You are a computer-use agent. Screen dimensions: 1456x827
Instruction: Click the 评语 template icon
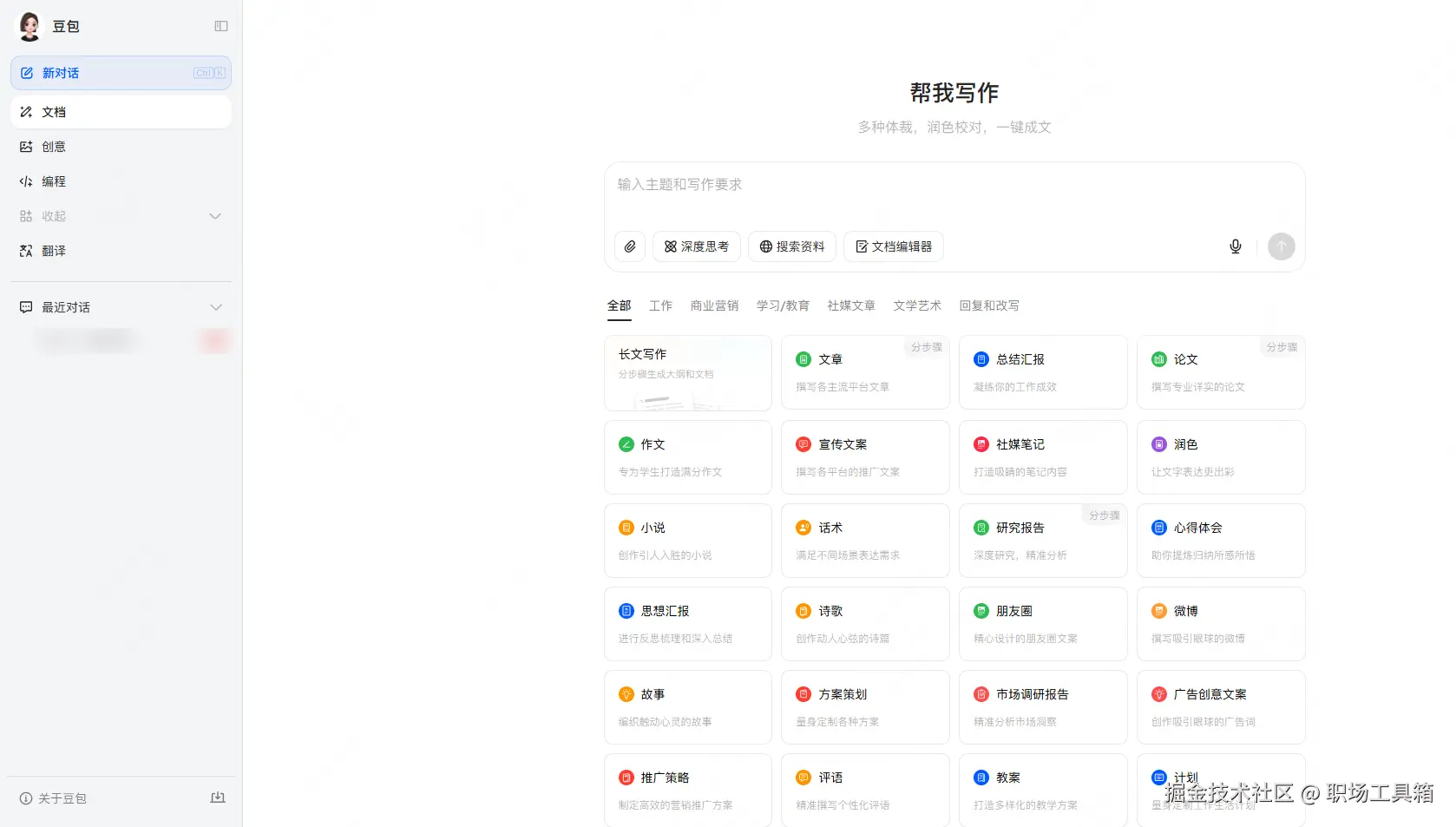[803, 778]
